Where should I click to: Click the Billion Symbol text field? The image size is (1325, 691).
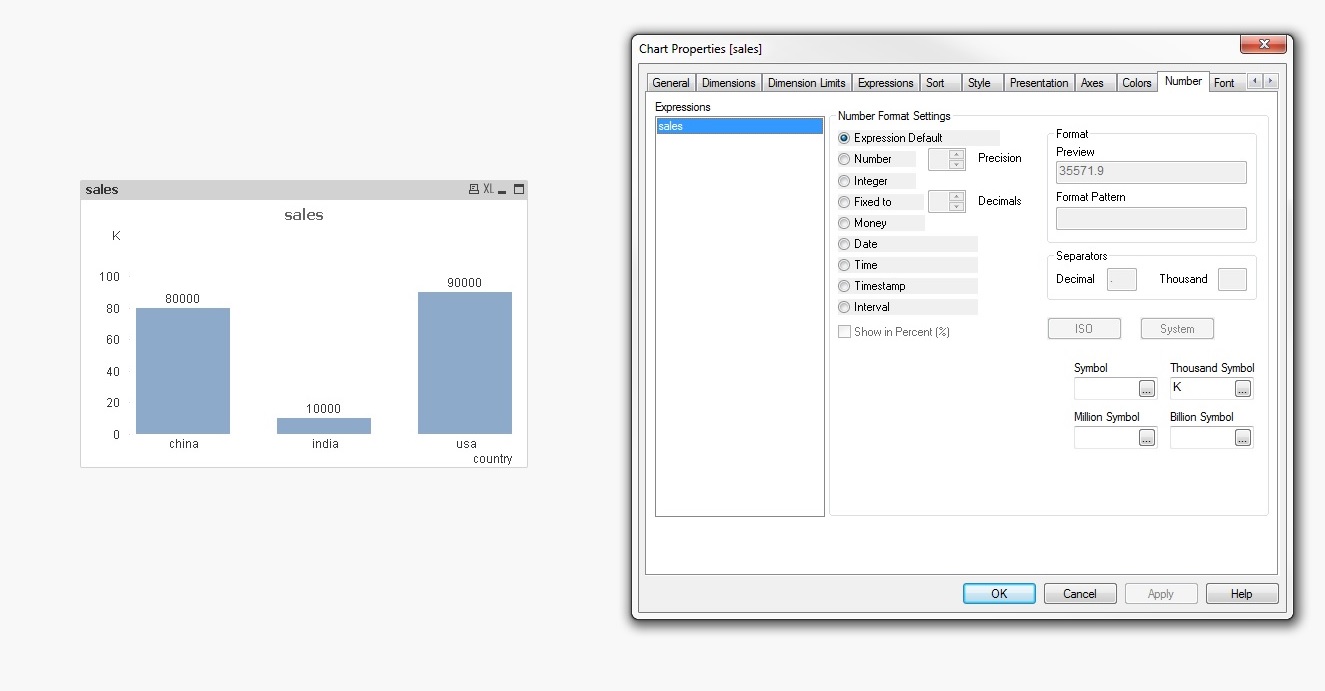click(1202, 437)
